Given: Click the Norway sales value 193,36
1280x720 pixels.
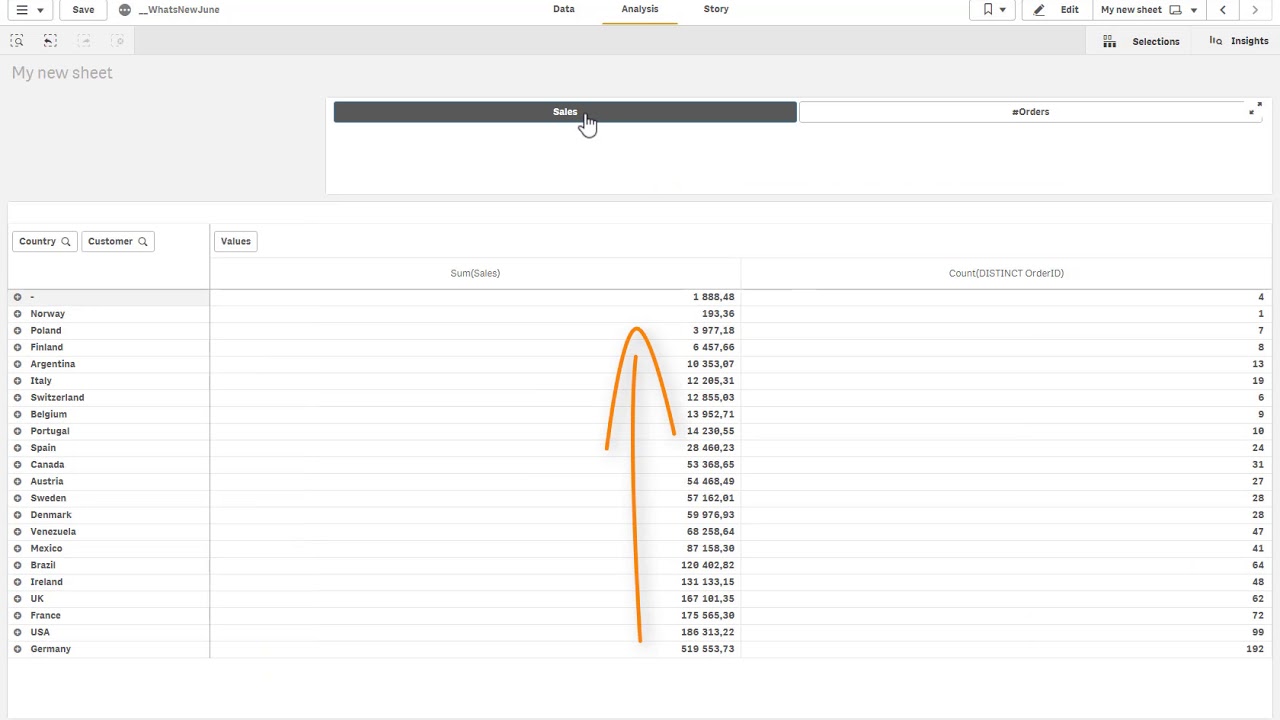Looking at the screenshot, I should pyautogui.click(x=718, y=314).
